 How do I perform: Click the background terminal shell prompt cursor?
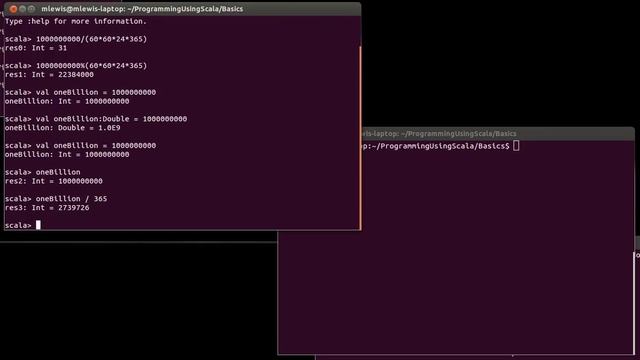[516, 146]
